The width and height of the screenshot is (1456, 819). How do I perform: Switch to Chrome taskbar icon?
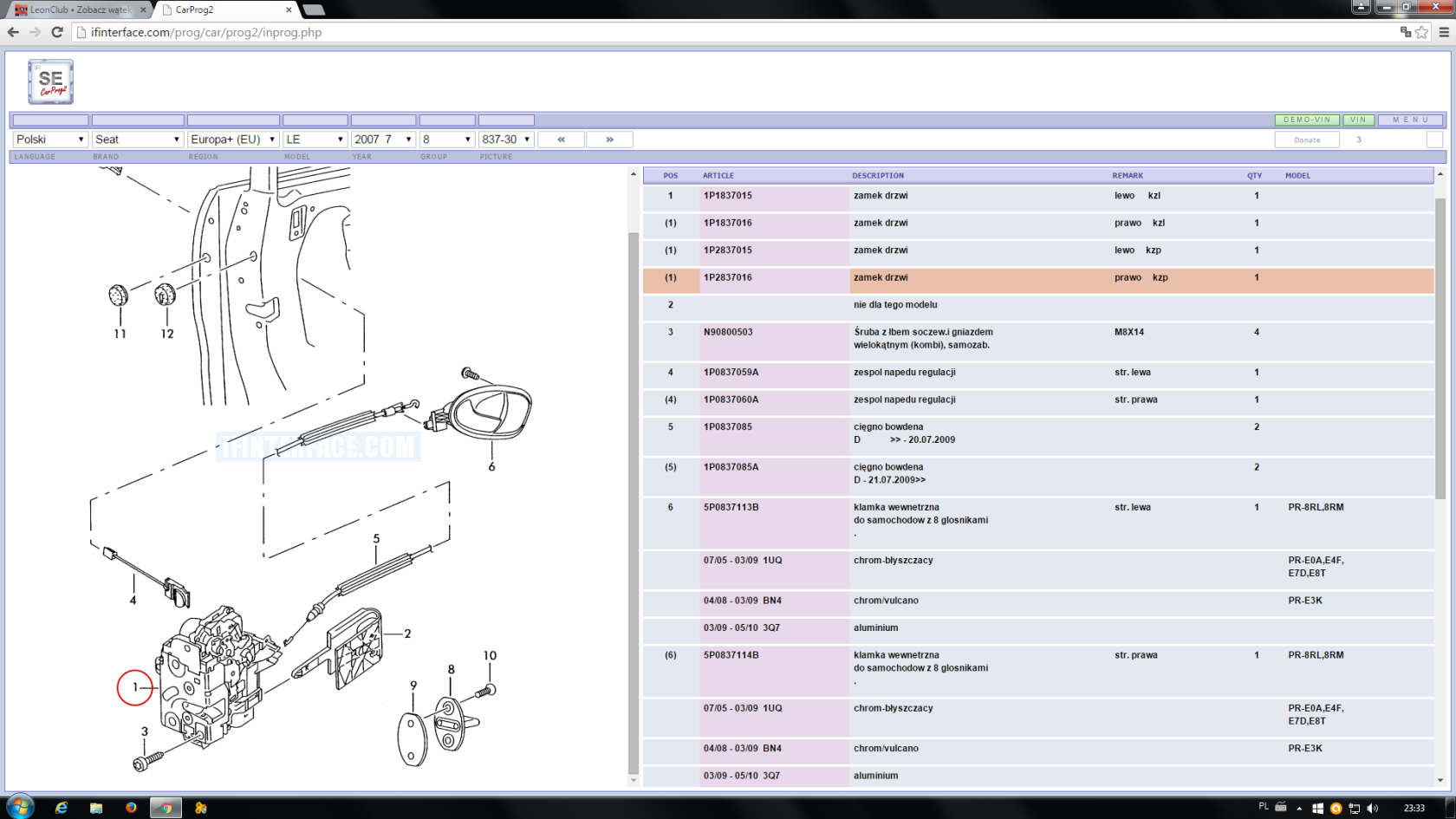point(166,808)
